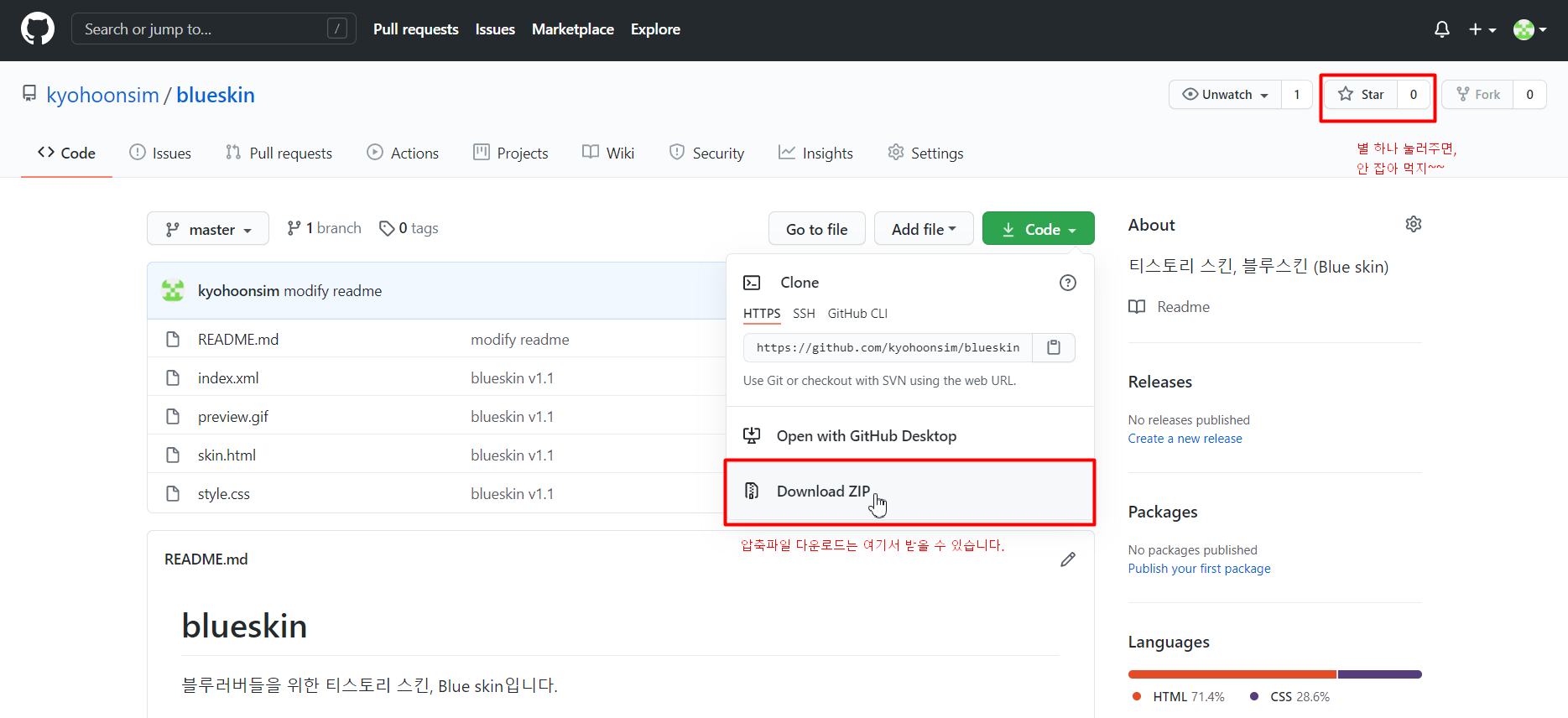
Task: Focus the Search or jump to field
Action: pos(214,29)
